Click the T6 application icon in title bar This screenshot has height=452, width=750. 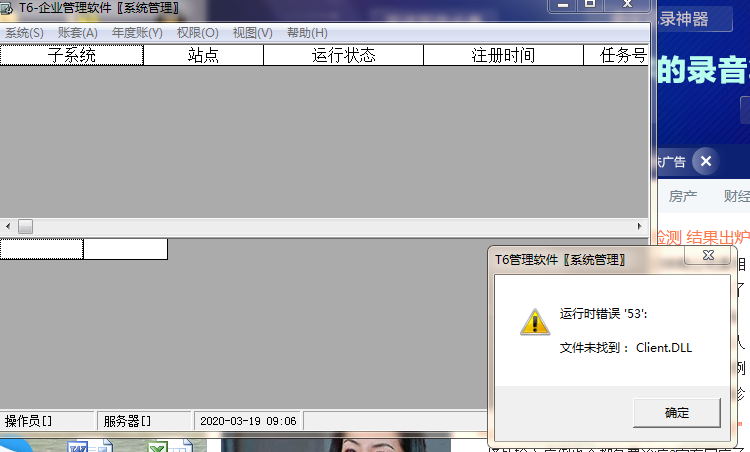point(6,8)
